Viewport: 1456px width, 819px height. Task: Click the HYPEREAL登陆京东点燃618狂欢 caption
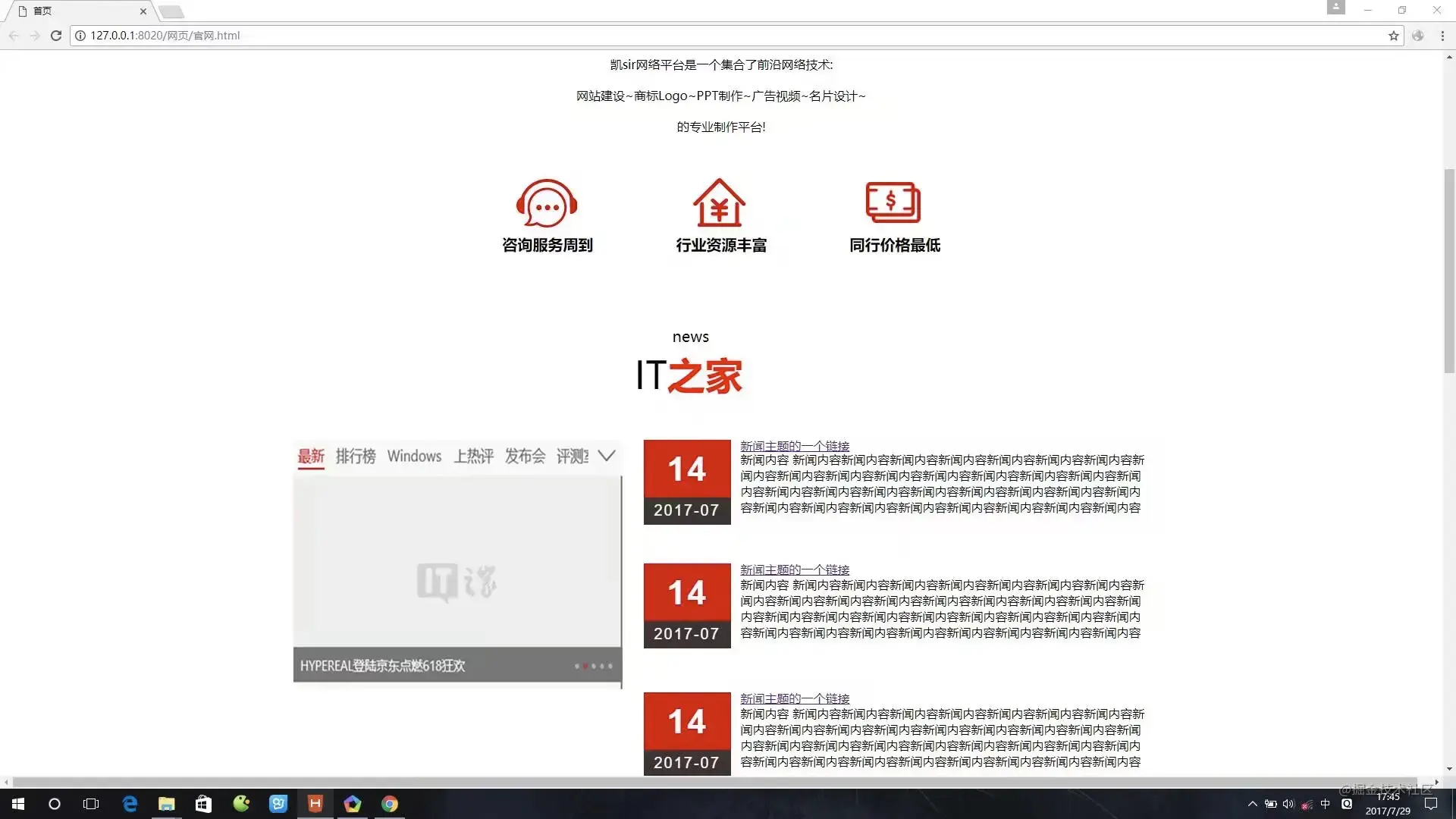(382, 666)
